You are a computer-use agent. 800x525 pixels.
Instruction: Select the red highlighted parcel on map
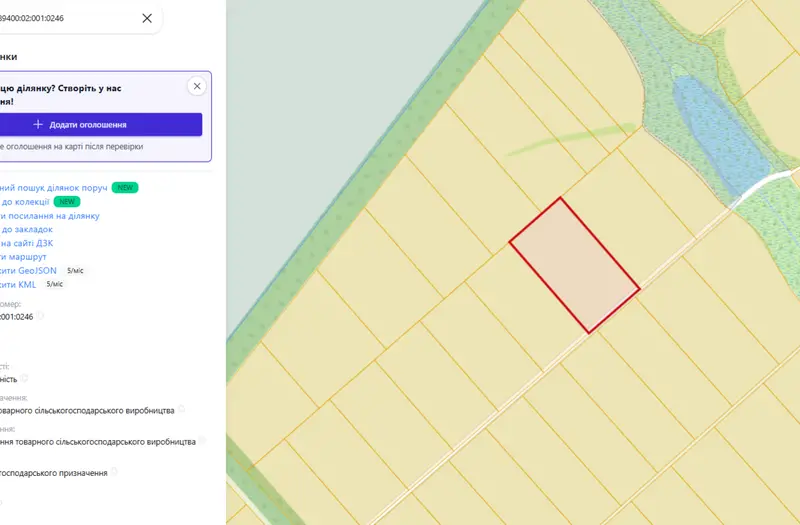coord(574,265)
